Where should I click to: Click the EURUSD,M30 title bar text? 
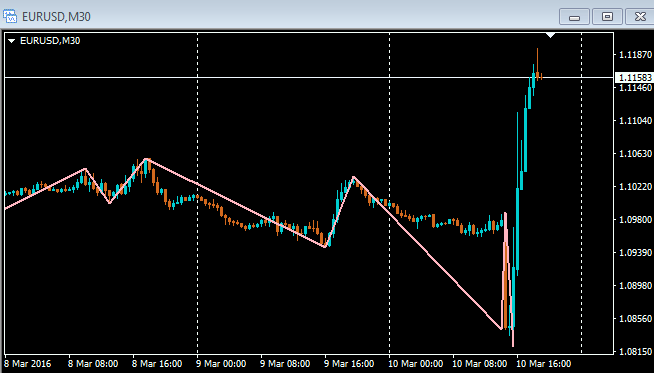(x=56, y=17)
